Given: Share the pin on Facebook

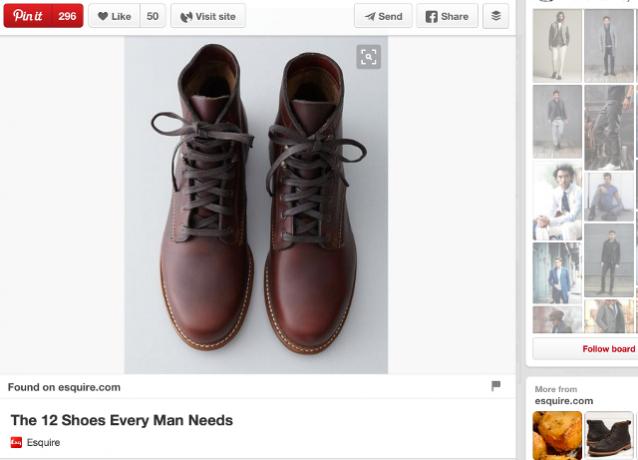Looking at the screenshot, I should point(447,16).
